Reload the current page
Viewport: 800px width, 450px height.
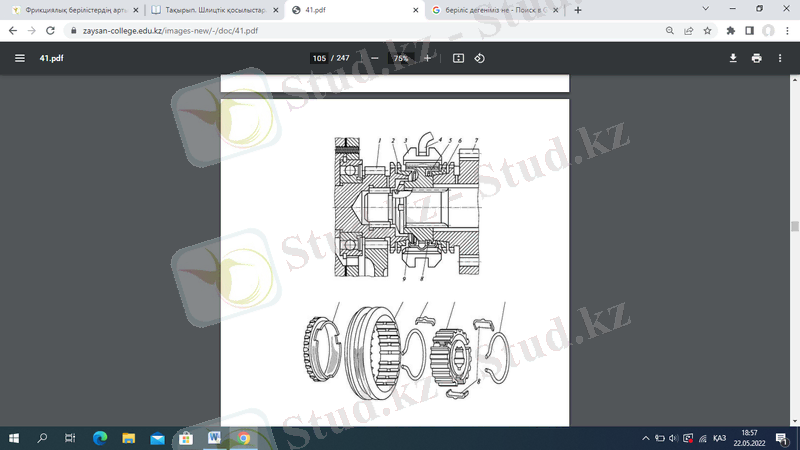(x=50, y=31)
